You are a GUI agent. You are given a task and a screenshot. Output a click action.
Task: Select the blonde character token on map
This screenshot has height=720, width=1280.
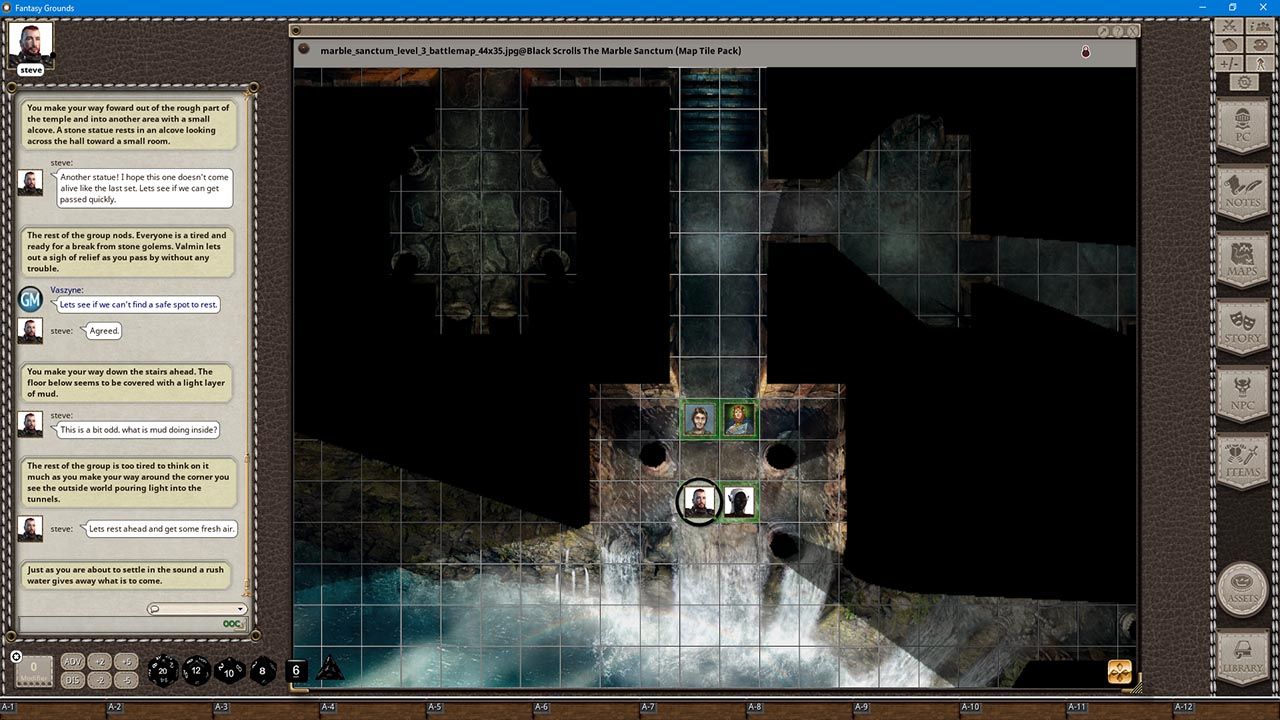pos(739,420)
